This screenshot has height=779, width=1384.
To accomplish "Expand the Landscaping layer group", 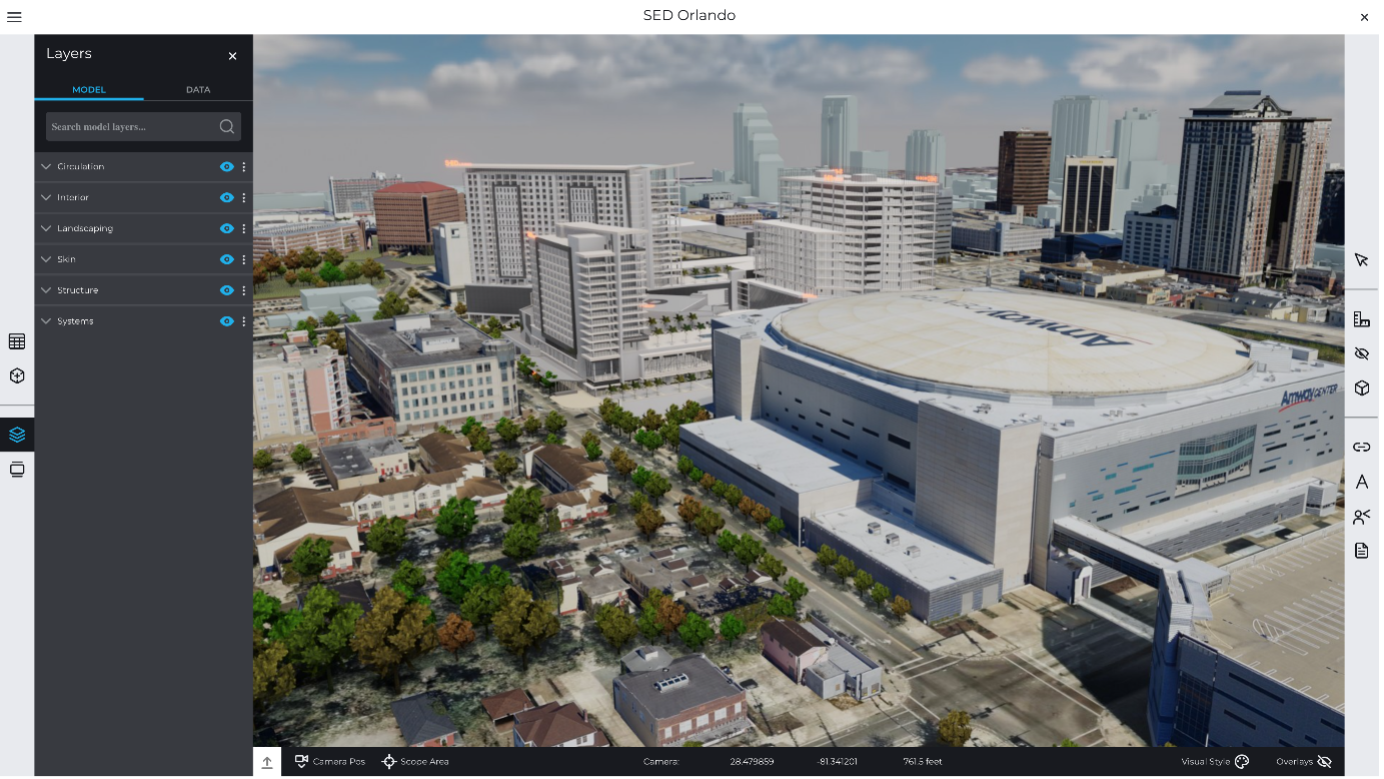I will coord(46,229).
